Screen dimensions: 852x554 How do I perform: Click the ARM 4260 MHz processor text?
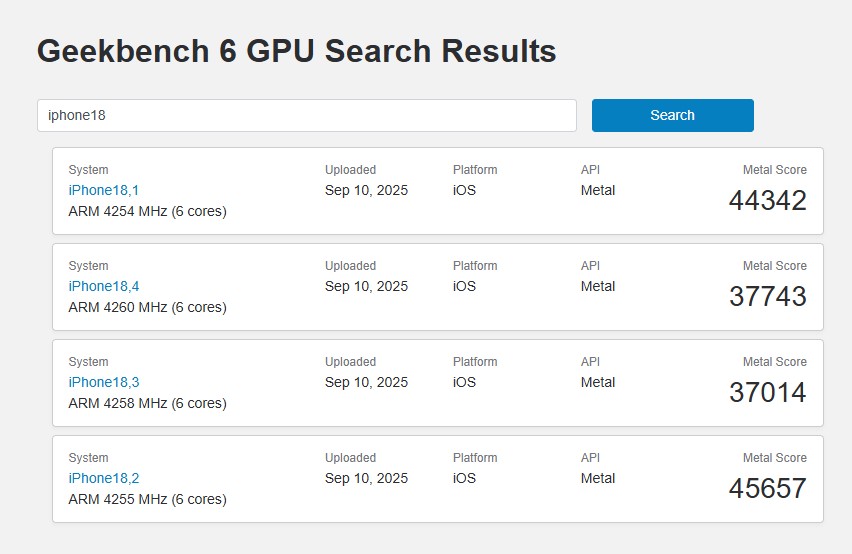(147, 307)
